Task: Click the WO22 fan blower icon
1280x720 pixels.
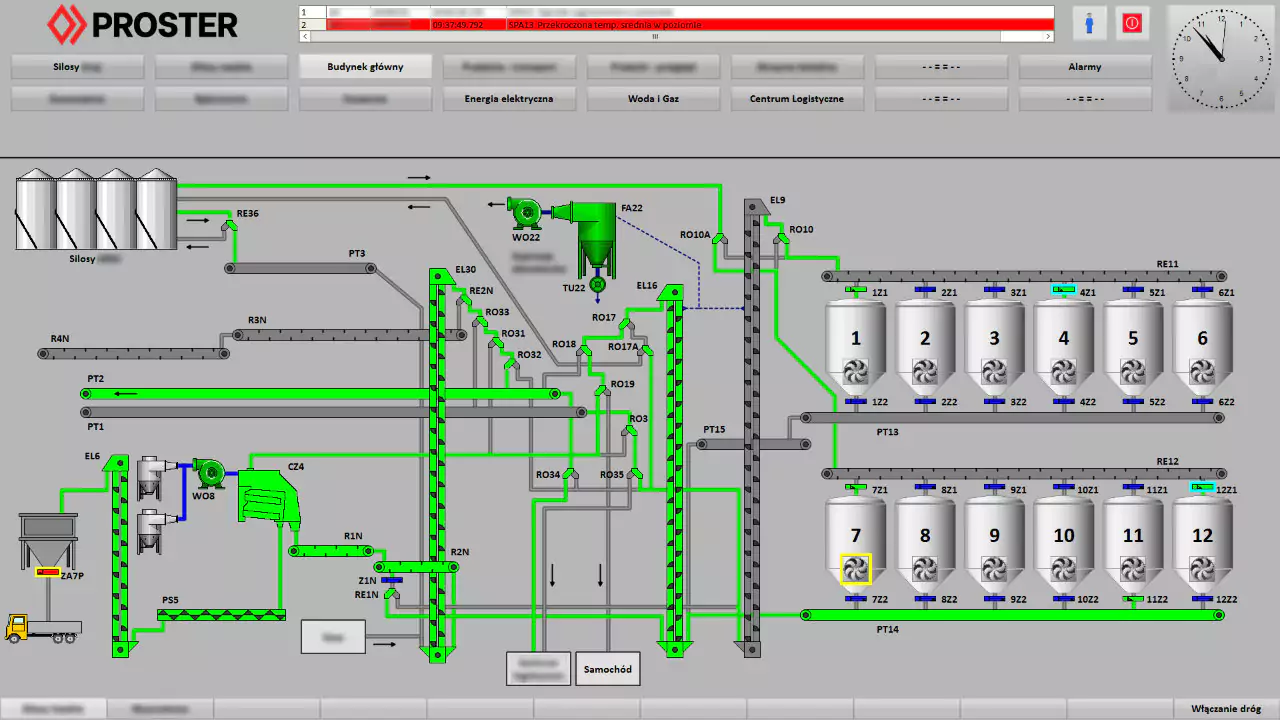Action: pos(524,212)
